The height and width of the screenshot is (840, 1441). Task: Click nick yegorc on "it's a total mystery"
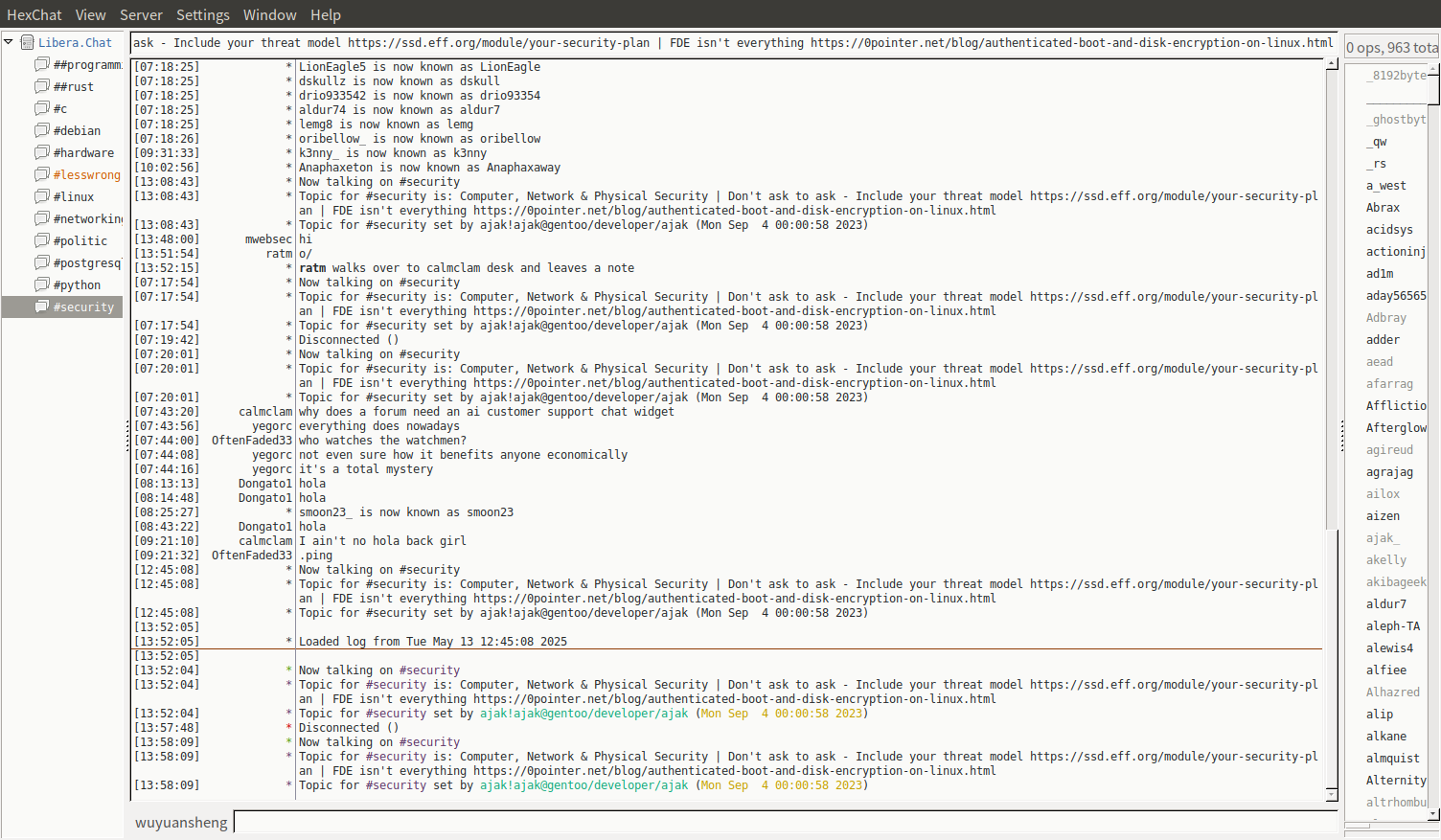pyautogui.click(x=272, y=469)
